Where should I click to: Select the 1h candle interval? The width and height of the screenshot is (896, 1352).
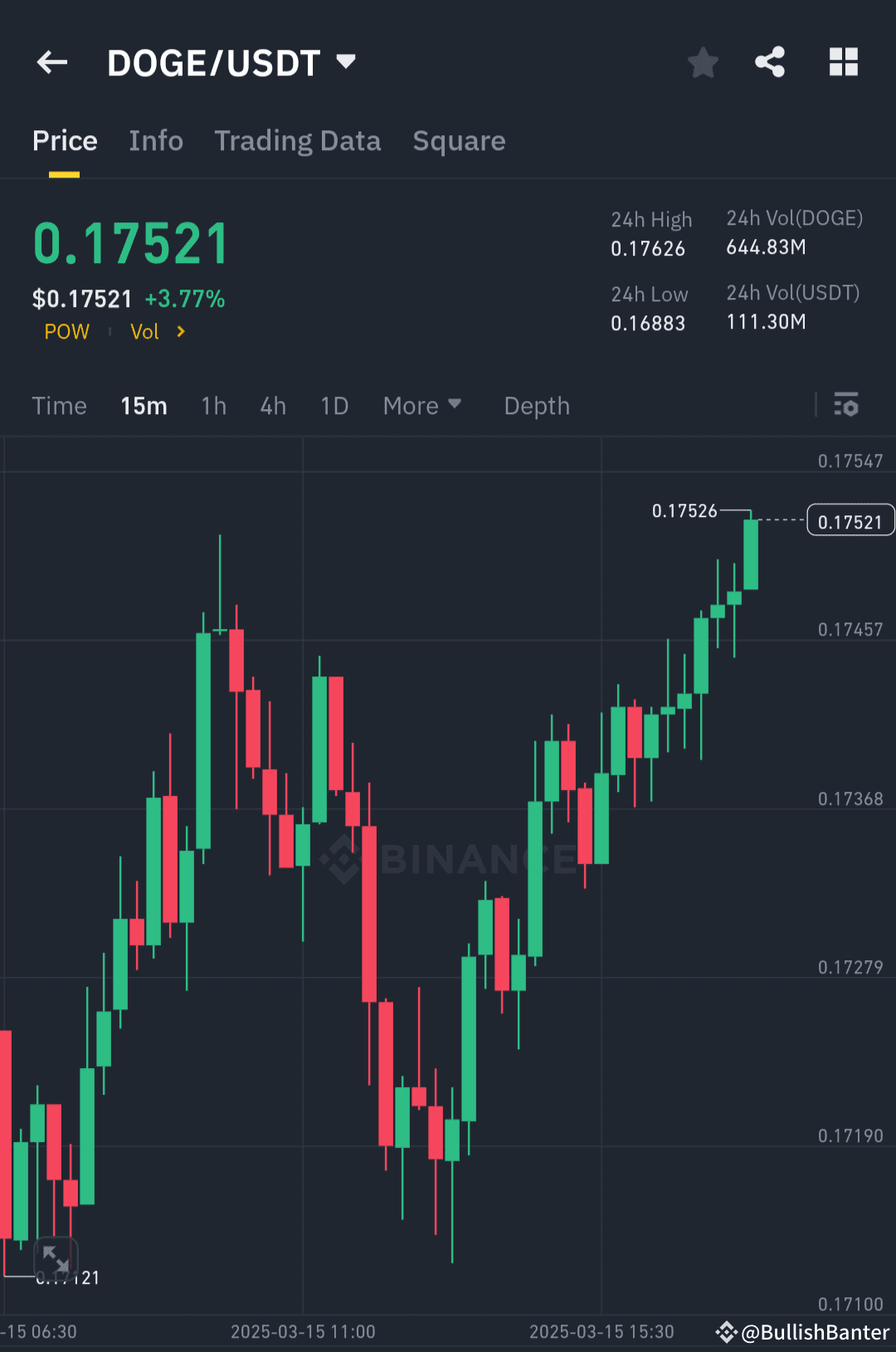coord(213,406)
